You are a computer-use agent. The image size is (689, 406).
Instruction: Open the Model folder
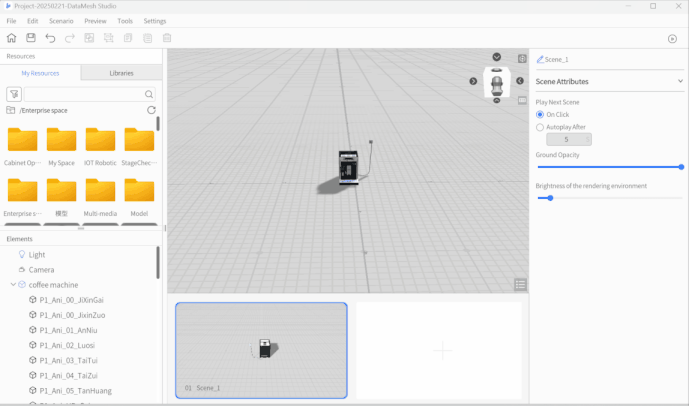click(139, 198)
